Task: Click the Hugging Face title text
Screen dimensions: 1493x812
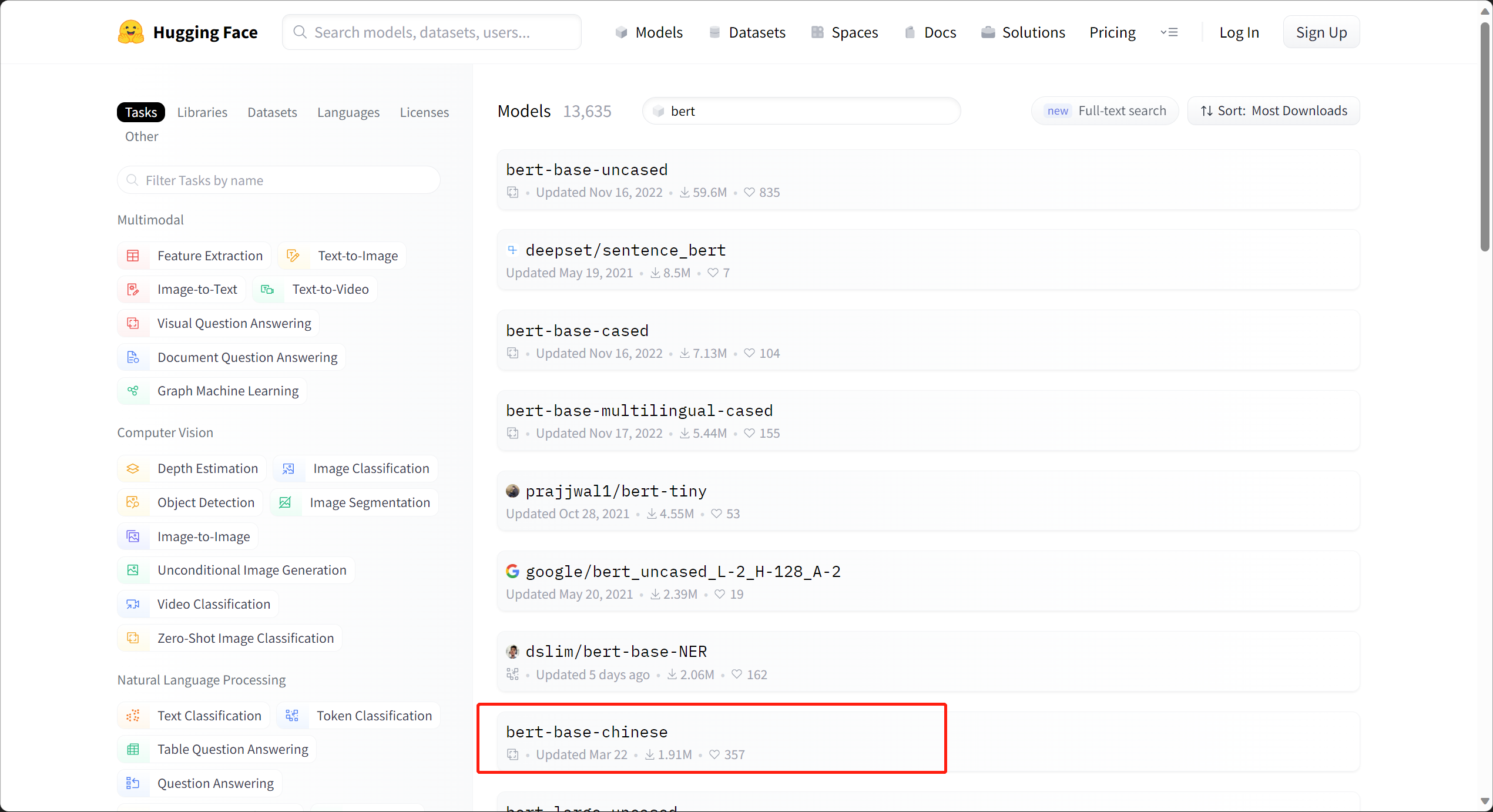Action: pos(205,32)
